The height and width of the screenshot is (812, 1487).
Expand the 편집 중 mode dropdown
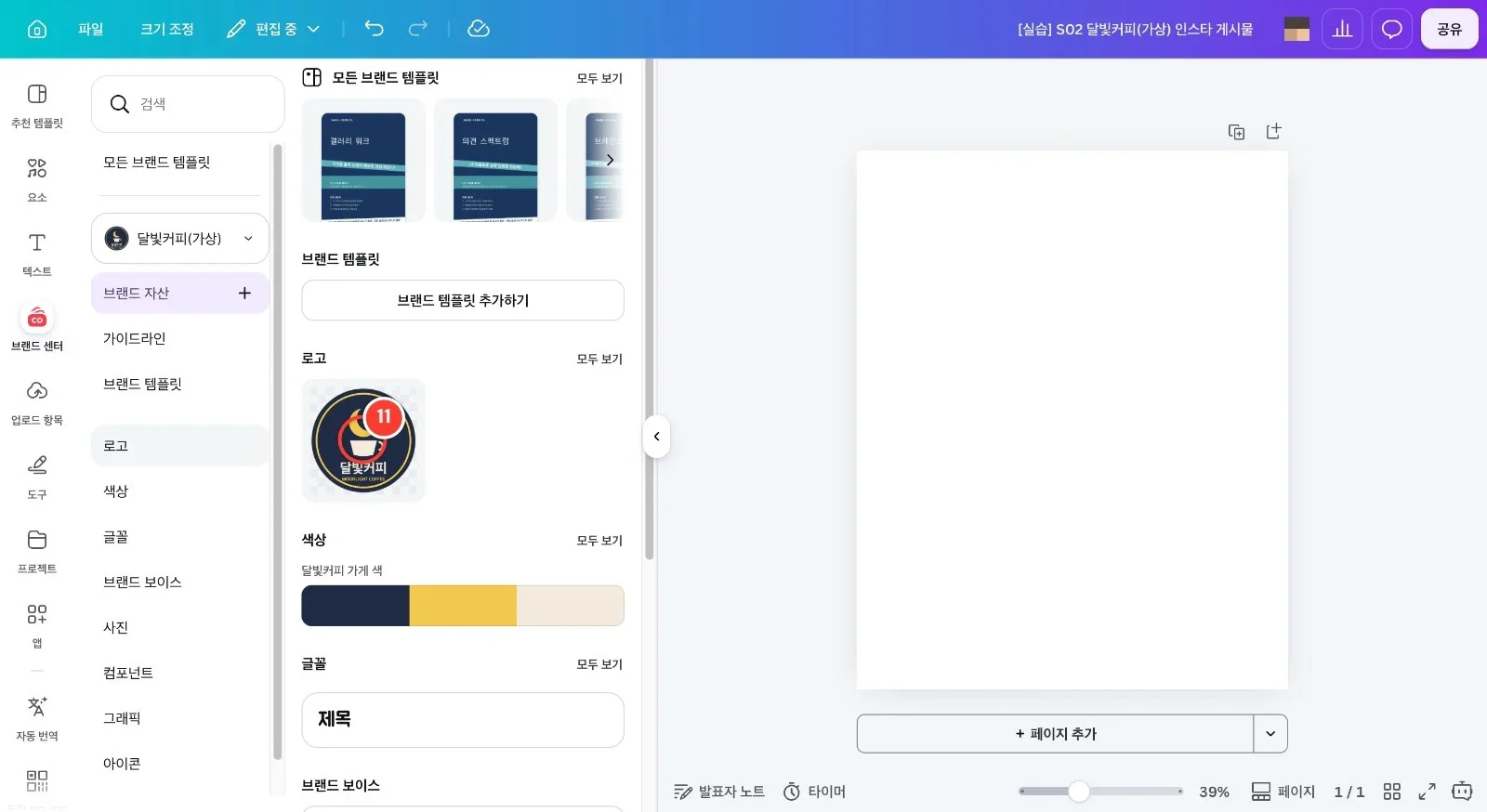[x=273, y=29]
